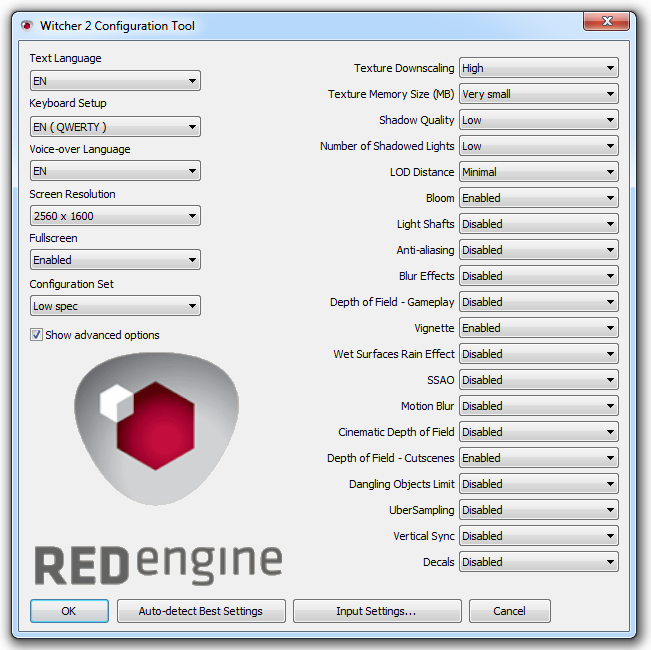Click the Witcher 2 title bar icon
Viewport: 651px width, 650px height.
tap(27, 26)
